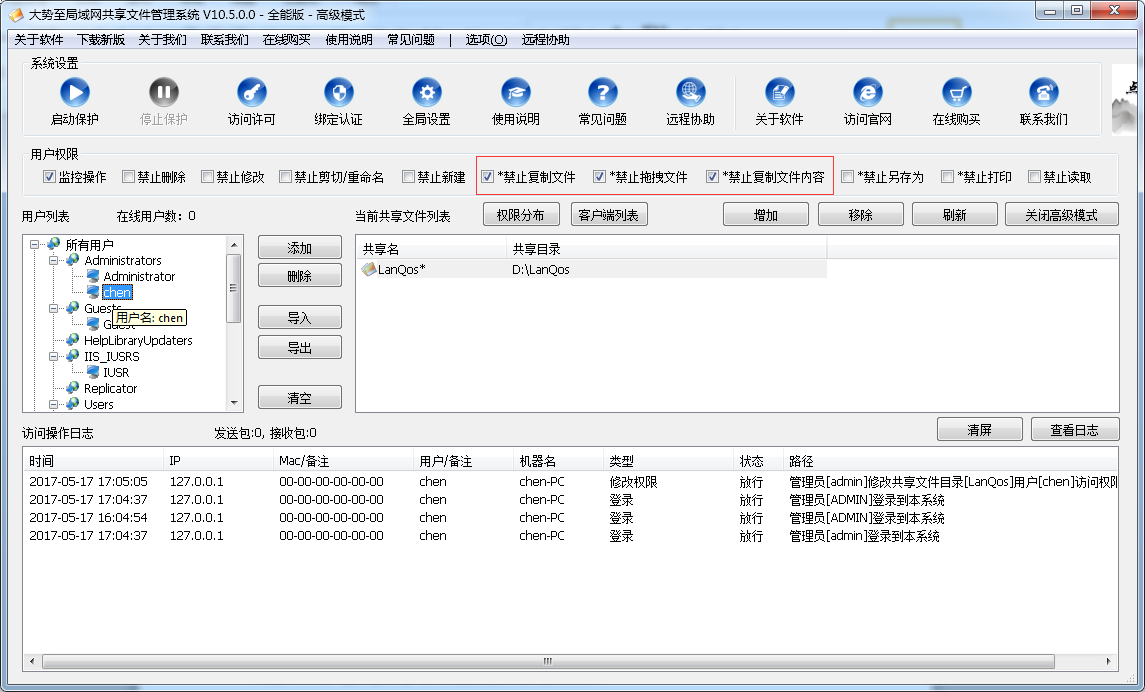Click the log panel horizontal scrollbar
This screenshot has height=692, width=1145.
pos(546,662)
